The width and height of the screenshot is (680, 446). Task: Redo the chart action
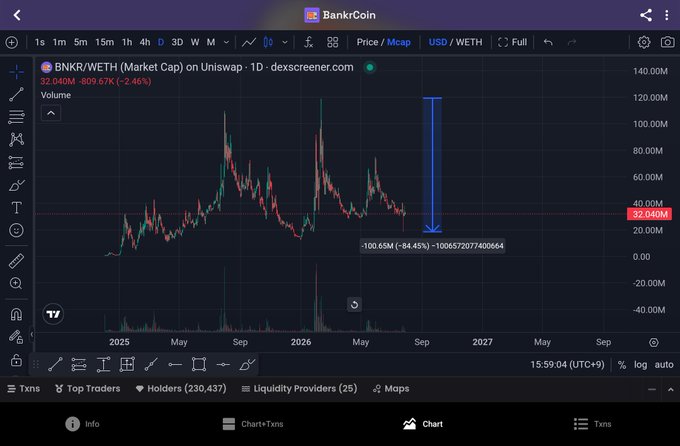pos(572,42)
